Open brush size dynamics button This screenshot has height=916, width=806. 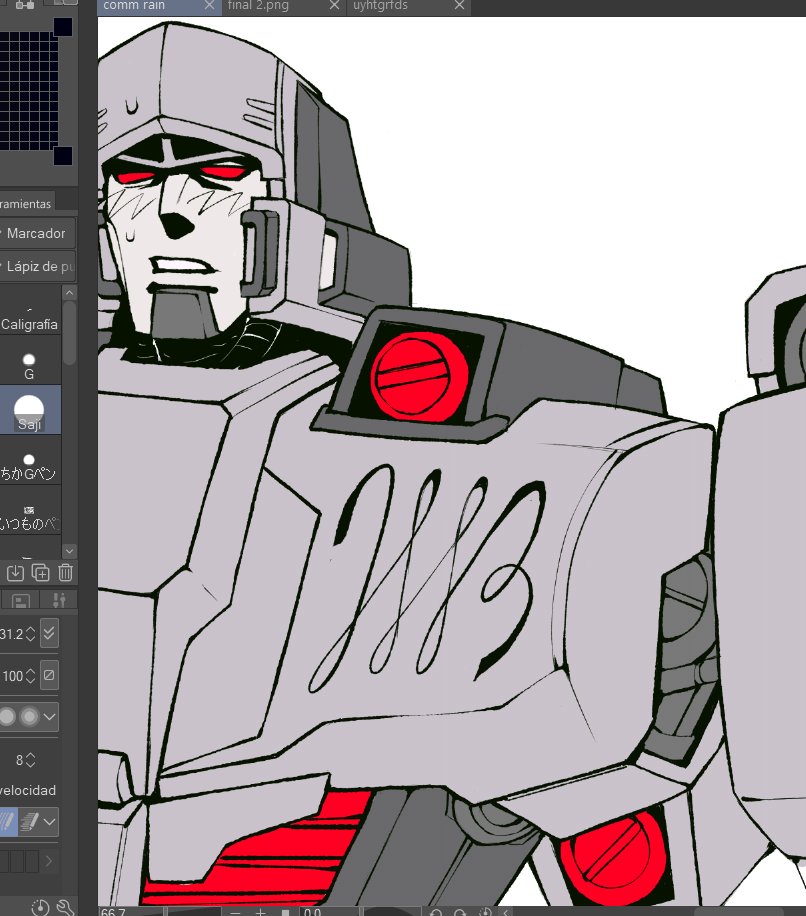(49, 633)
